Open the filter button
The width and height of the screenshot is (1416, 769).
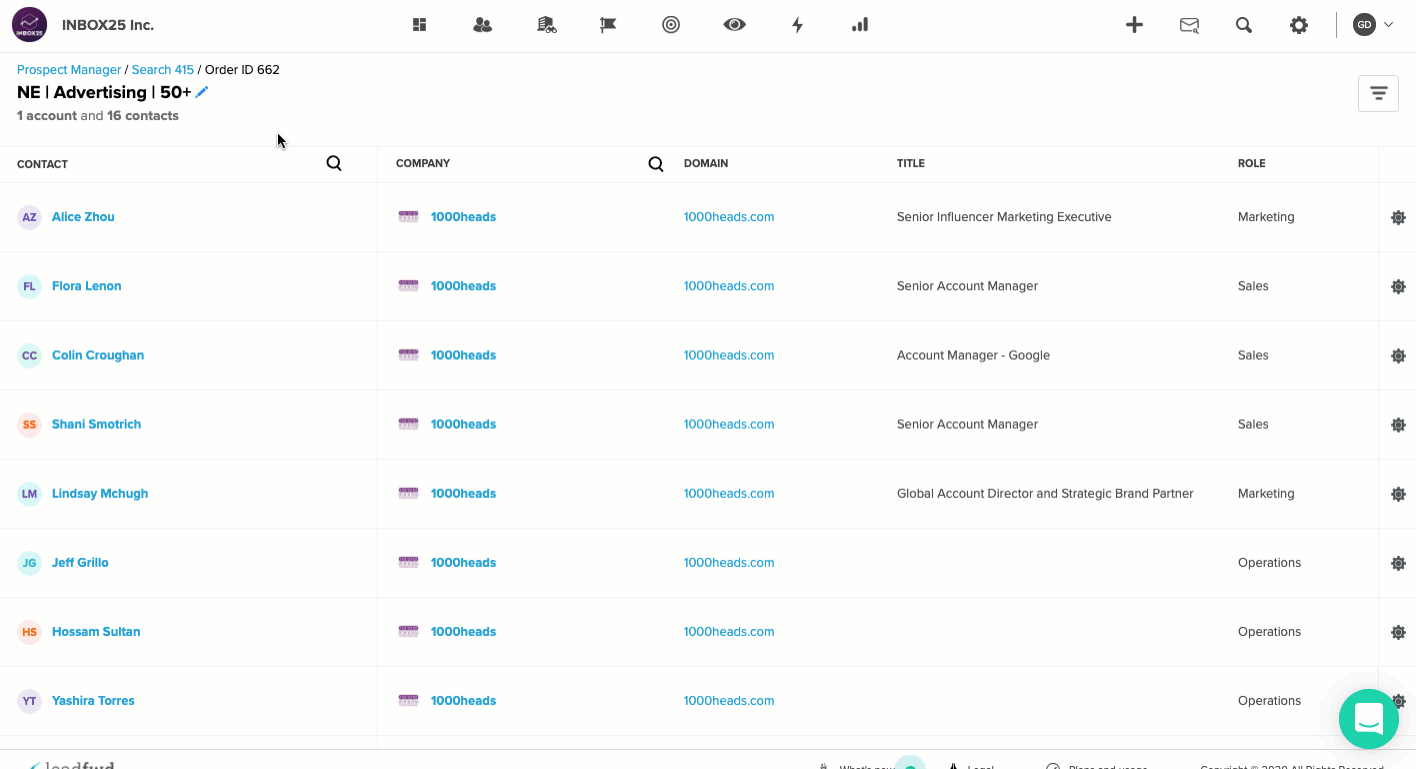pyautogui.click(x=1378, y=93)
